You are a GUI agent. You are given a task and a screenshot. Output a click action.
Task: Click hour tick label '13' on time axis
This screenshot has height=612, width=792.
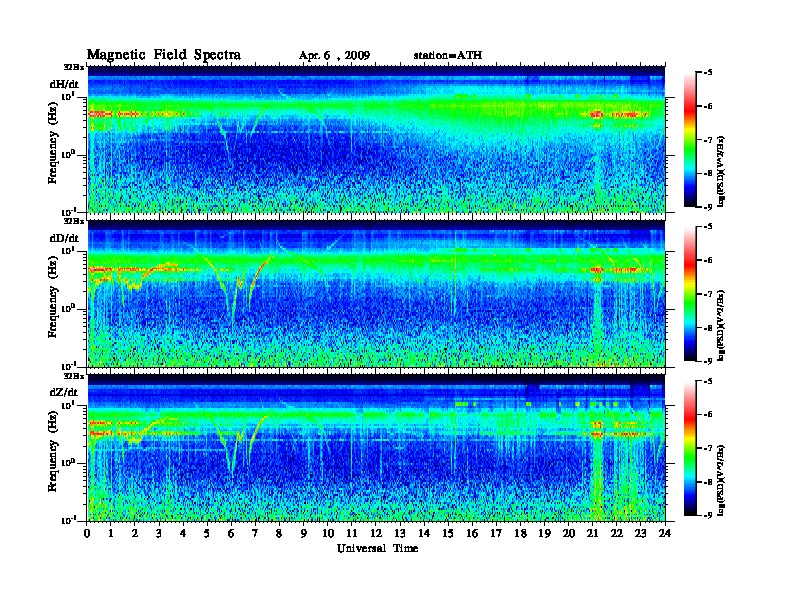[x=400, y=533]
